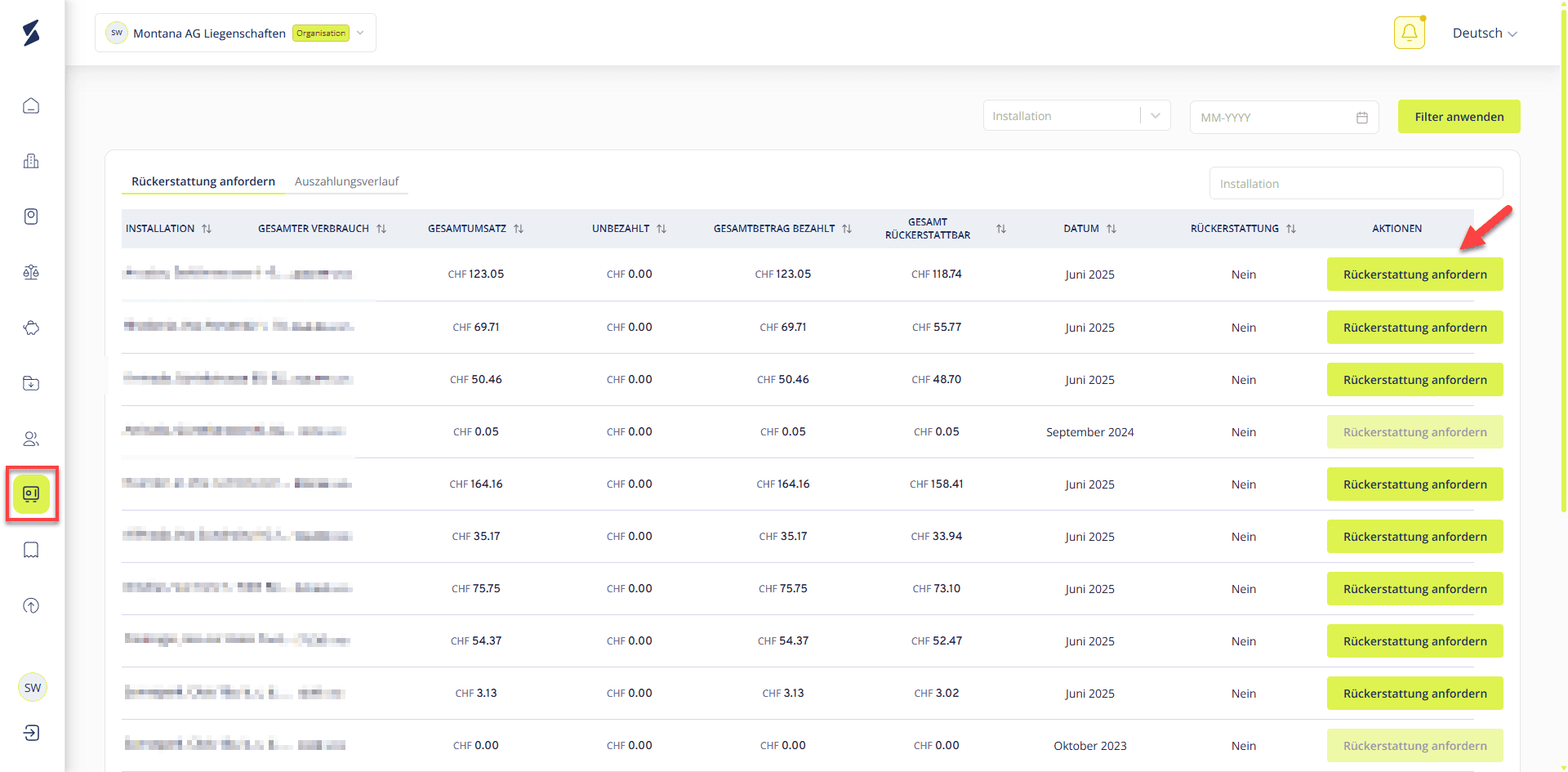Screen dimensions: 1568x772
Task: Open the charging station icon in sidebar
Action: pyautogui.click(x=31, y=216)
